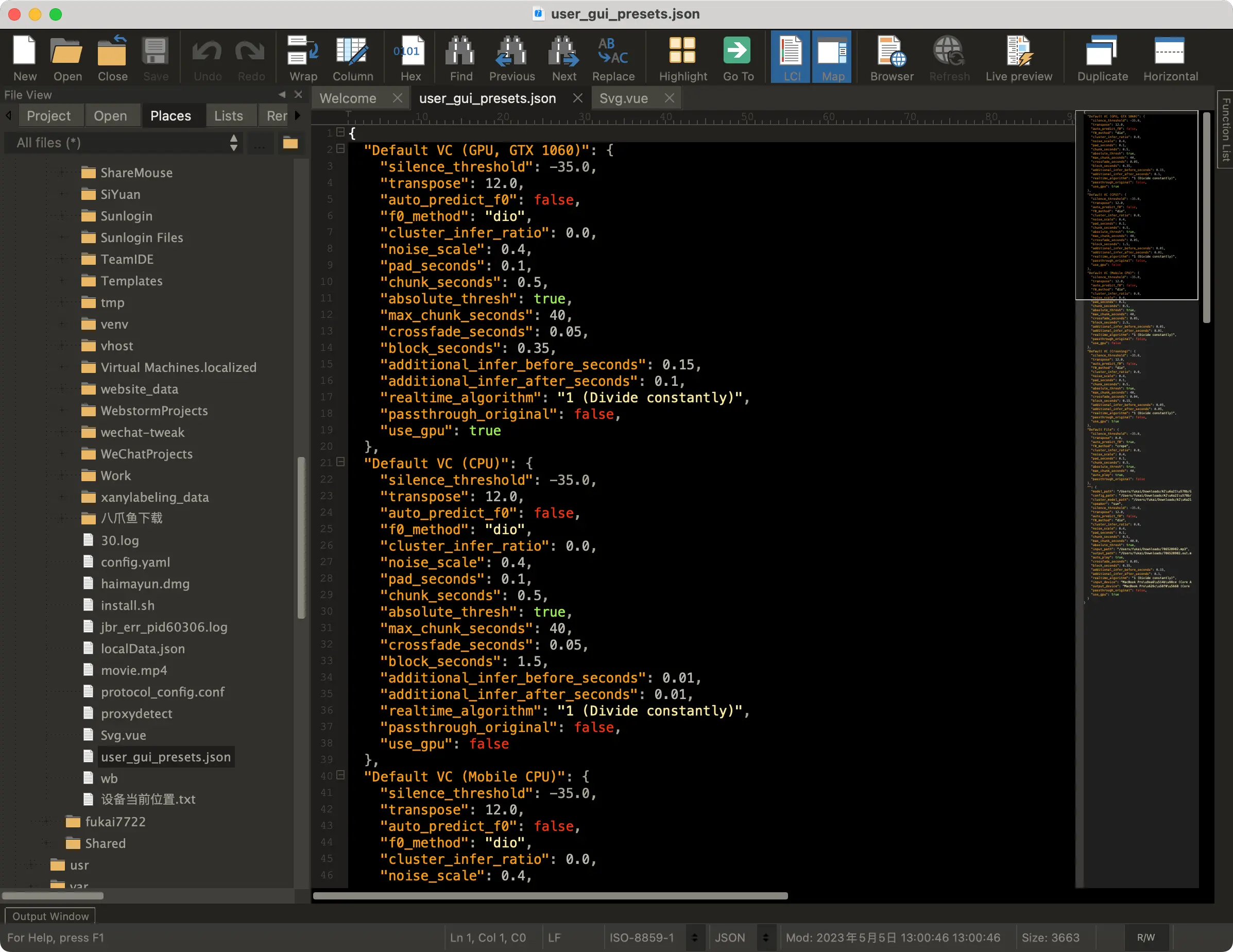
Task: Click the horizontal scrollbar under the editor
Action: click(x=550, y=895)
